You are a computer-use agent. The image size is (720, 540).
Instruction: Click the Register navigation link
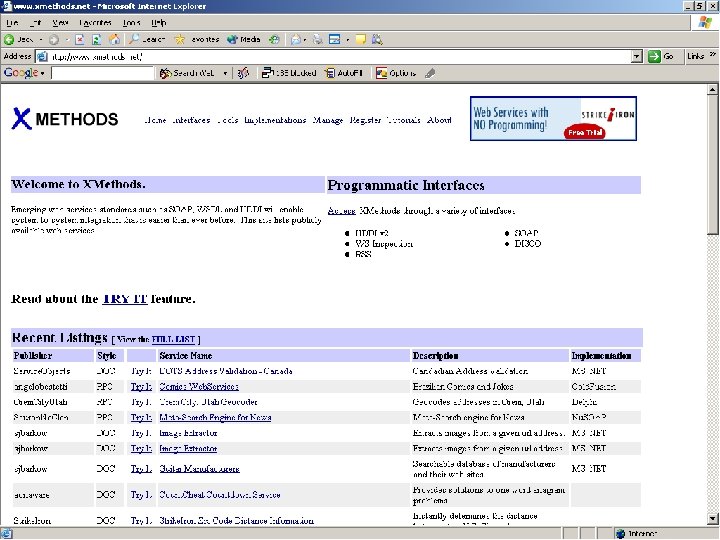[365, 120]
